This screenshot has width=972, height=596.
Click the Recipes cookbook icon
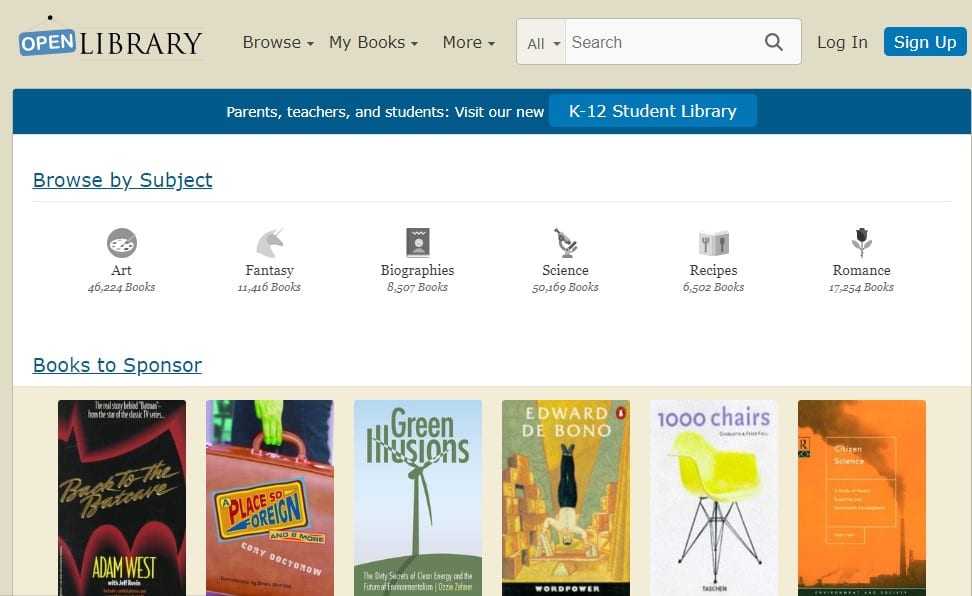tap(713, 243)
